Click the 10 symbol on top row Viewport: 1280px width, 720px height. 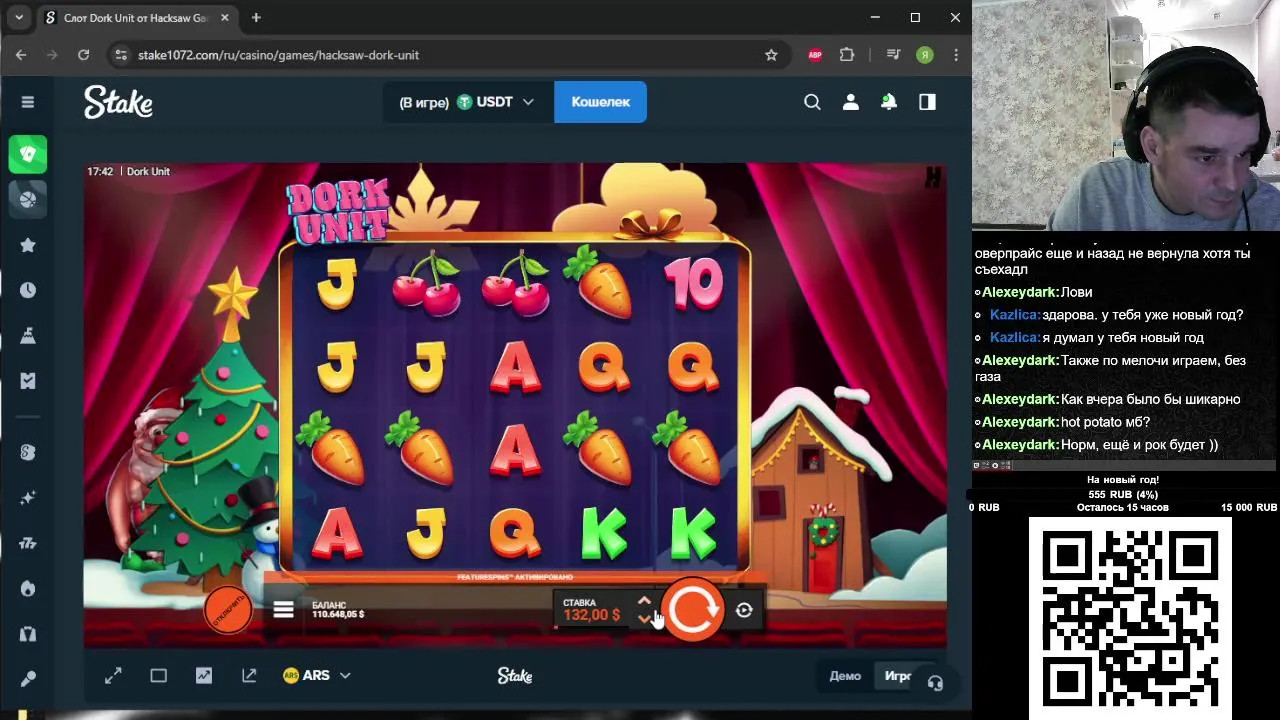pos(692,283)
